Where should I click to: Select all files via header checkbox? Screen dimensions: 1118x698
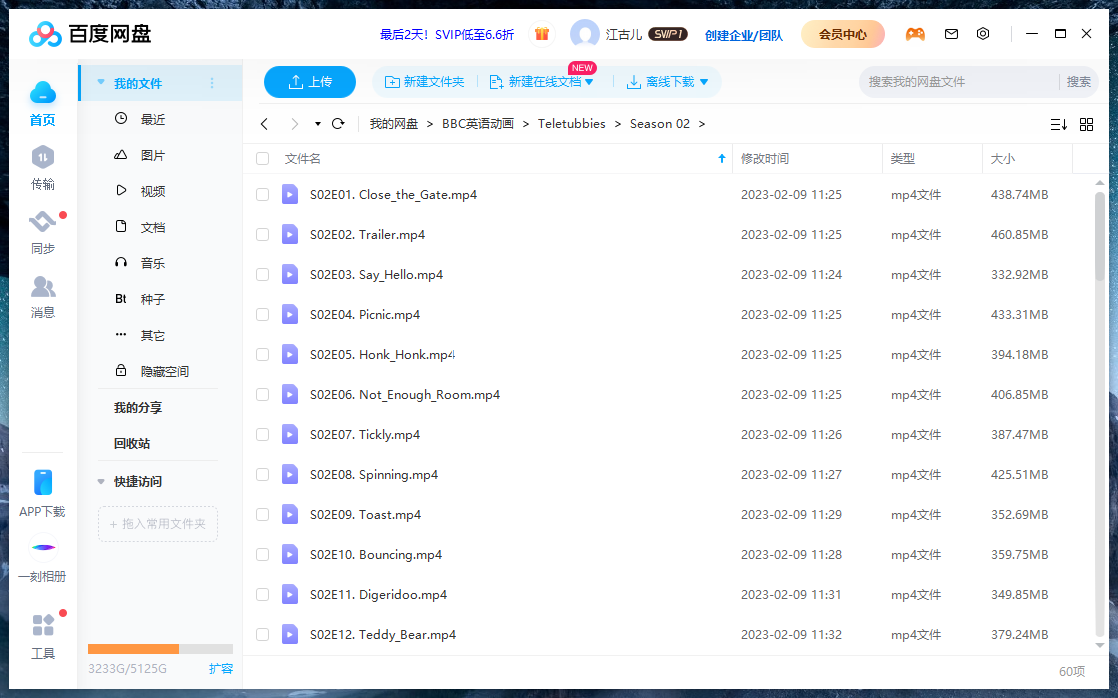pos(263,158)
